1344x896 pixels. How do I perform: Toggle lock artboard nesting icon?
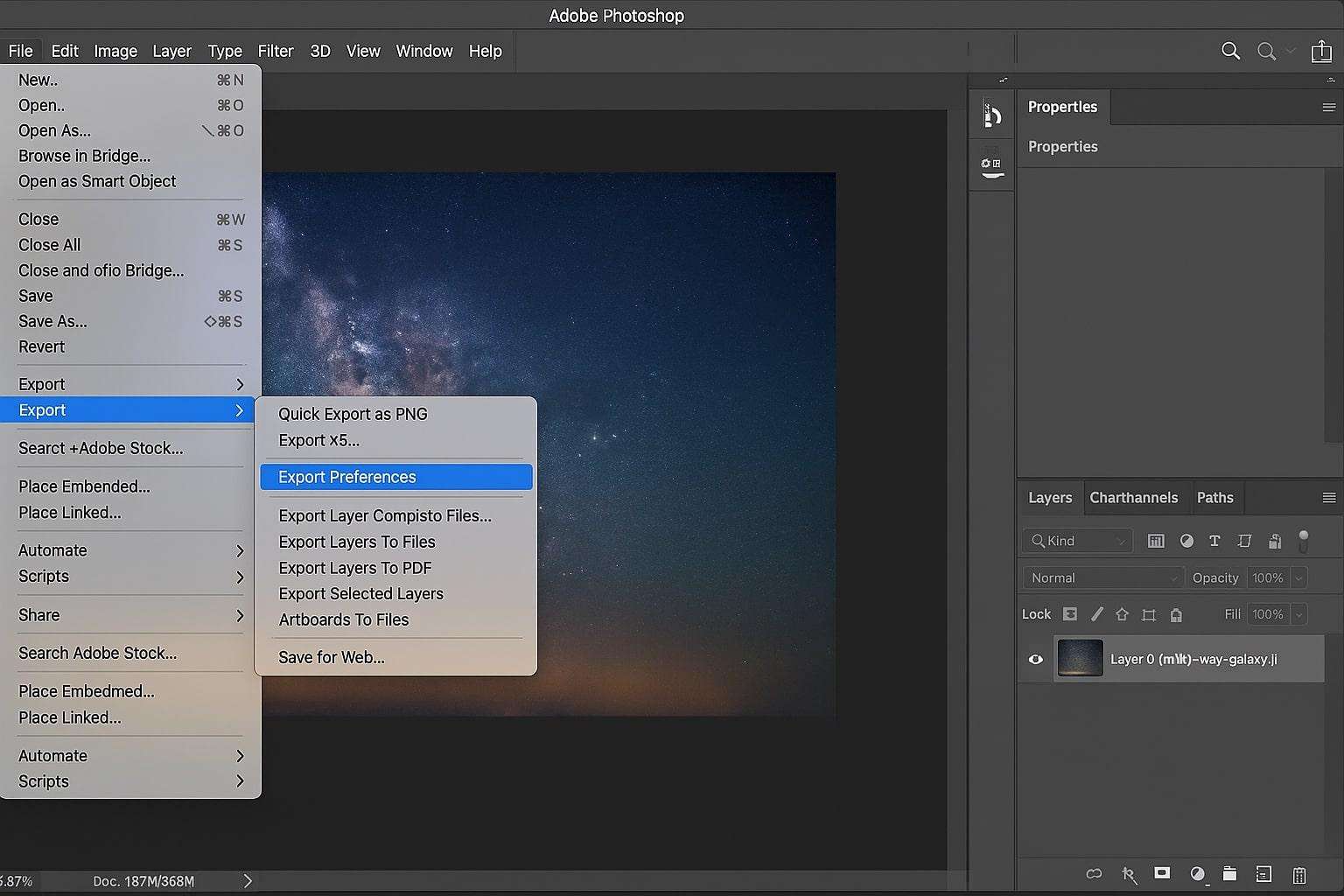[1149, 615]
